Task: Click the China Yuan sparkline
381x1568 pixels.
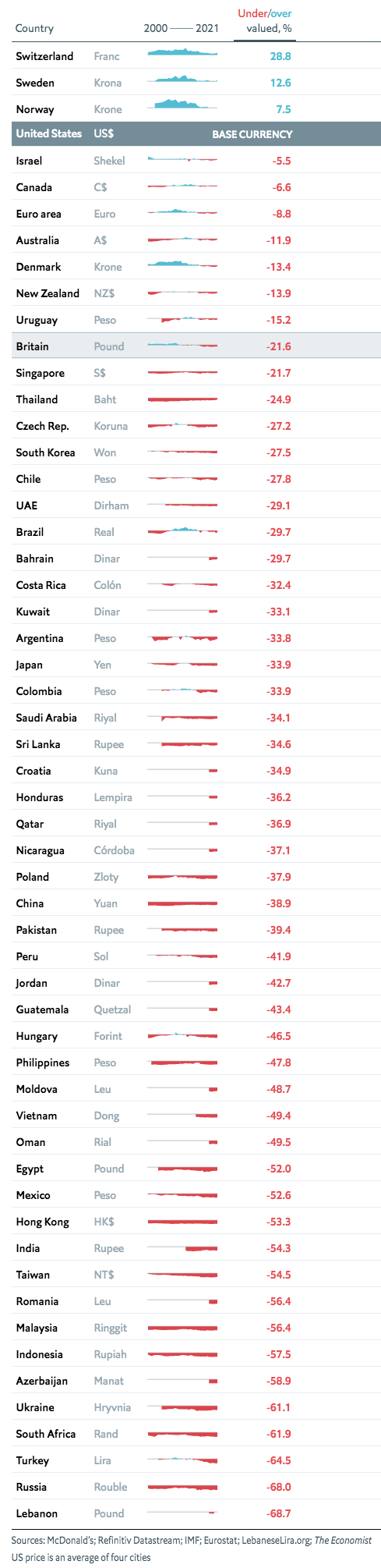Action: 182,903
